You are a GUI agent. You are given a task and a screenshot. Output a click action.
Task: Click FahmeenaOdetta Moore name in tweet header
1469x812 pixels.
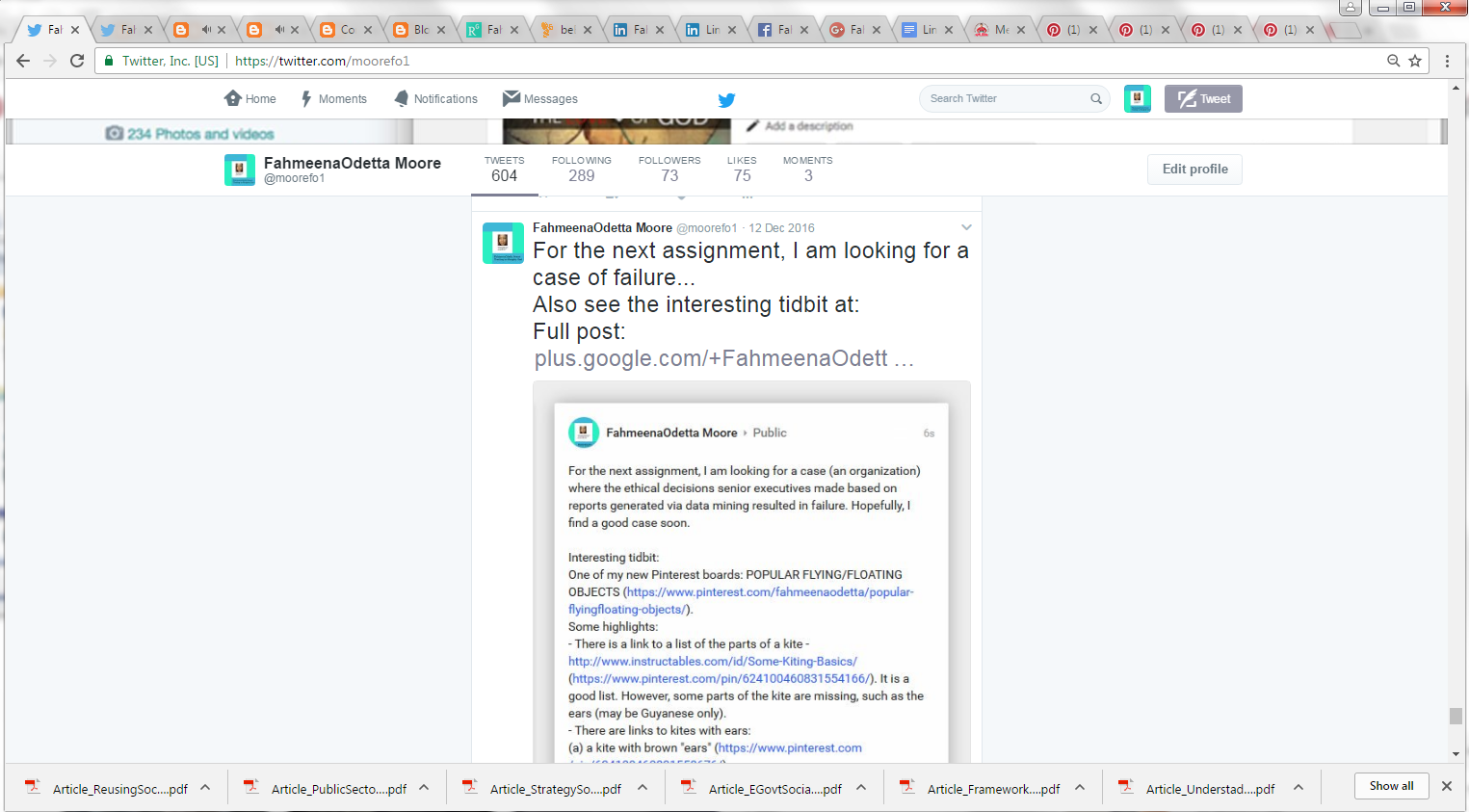click(x=602, y=228)
